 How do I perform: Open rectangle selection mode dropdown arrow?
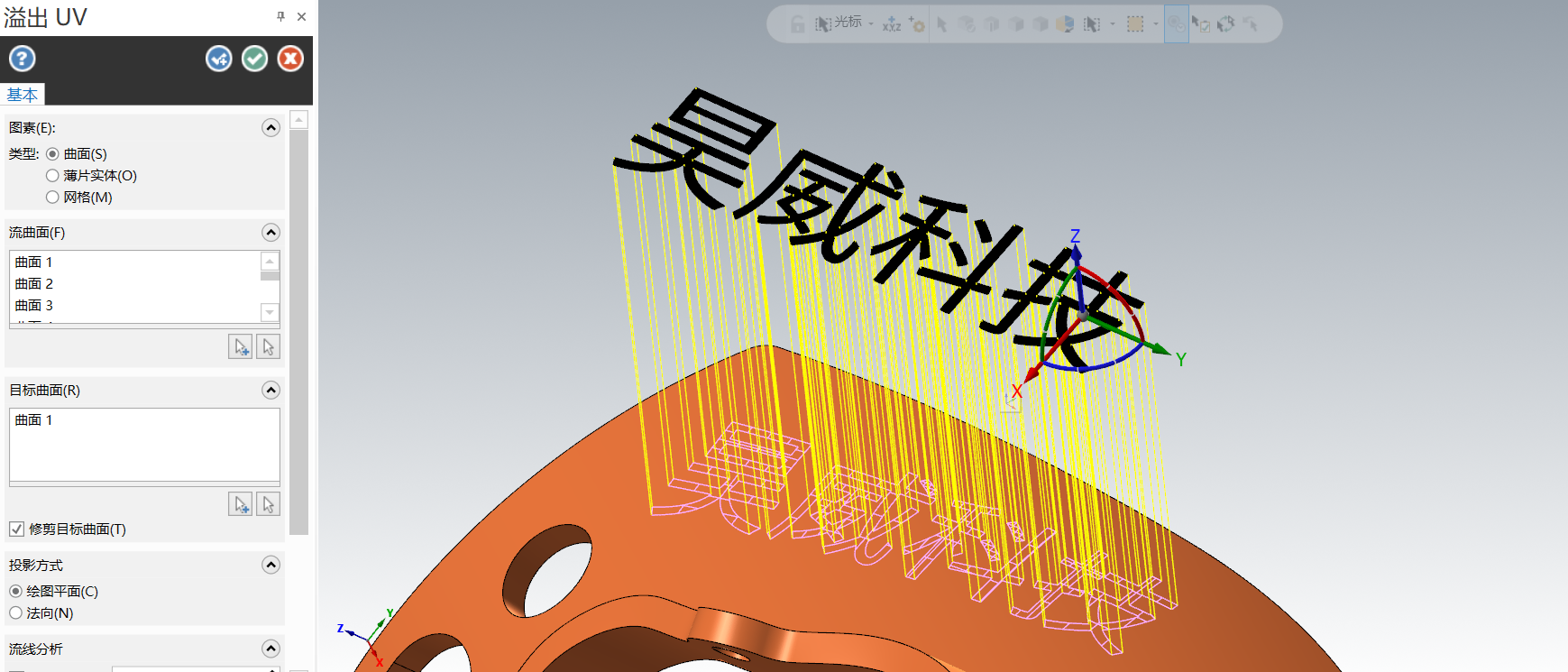1156,24
